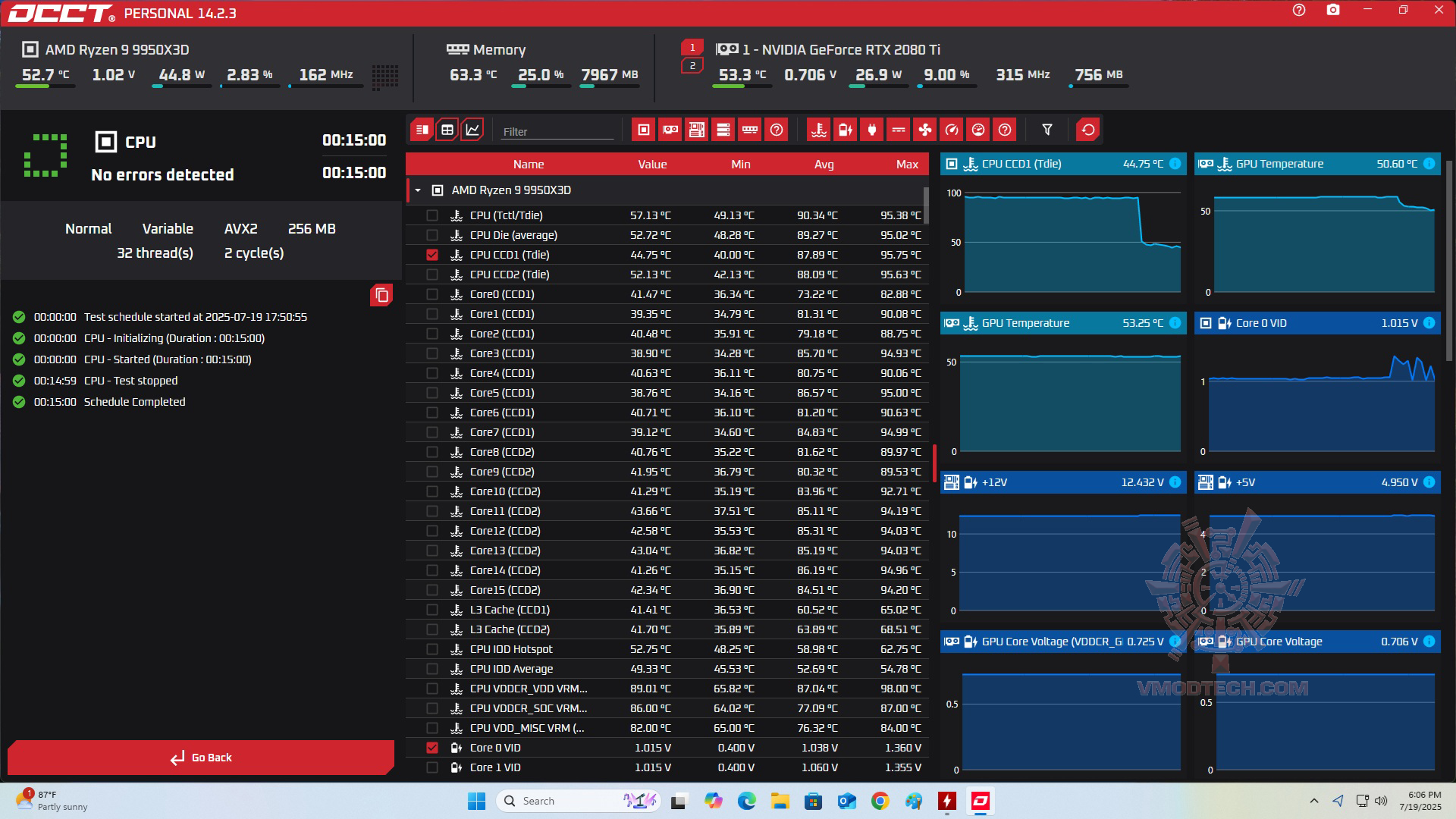Click the GPU device filter icon
This screenshot has height=819, width=1456.
[670, 130]
